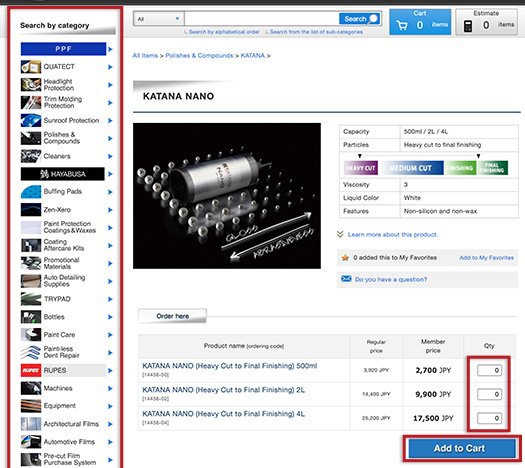Open Search by alphabetical order link
The height and width of the screenshot is (468, 525).
tap(224, 32)
